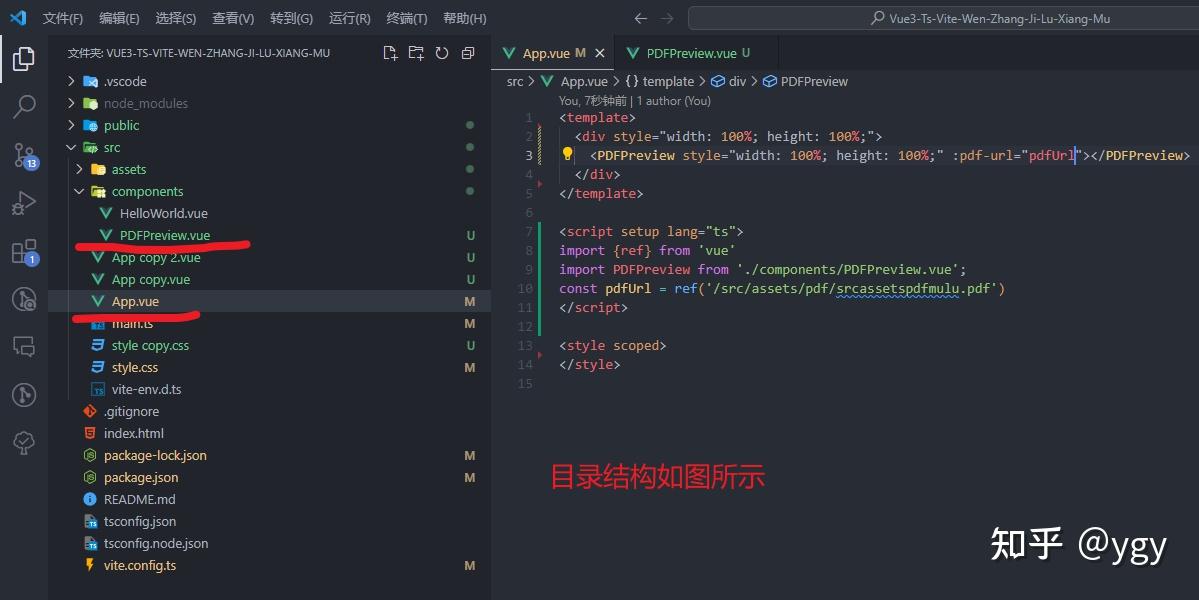Click the PDFPreview breadcrumb segment
The image size is (1199, 600).
click(814, 81)
